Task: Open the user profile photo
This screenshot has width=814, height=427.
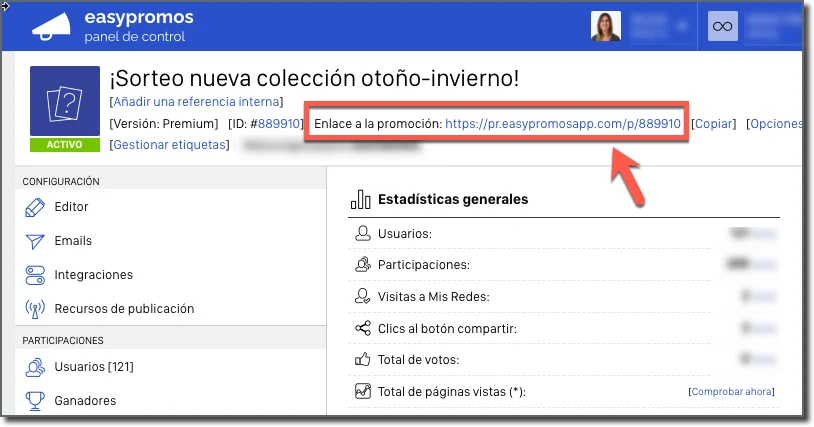Action: 605,26
